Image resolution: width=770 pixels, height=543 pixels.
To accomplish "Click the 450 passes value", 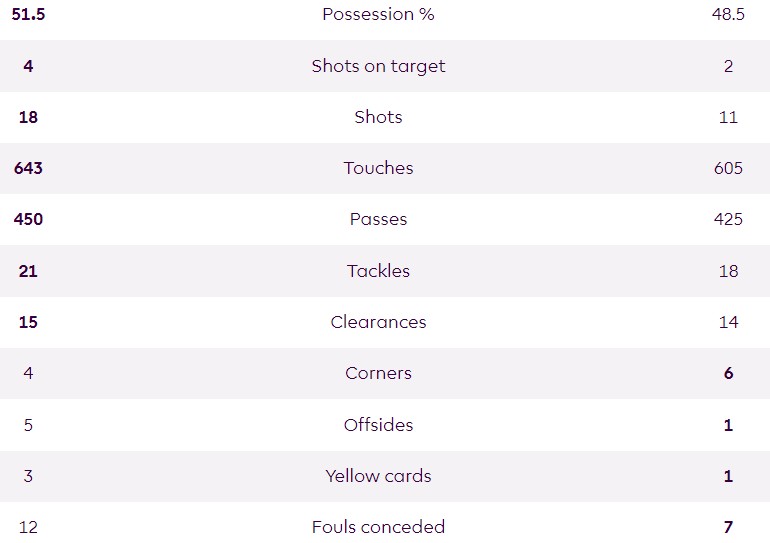I will pos(28,219).
